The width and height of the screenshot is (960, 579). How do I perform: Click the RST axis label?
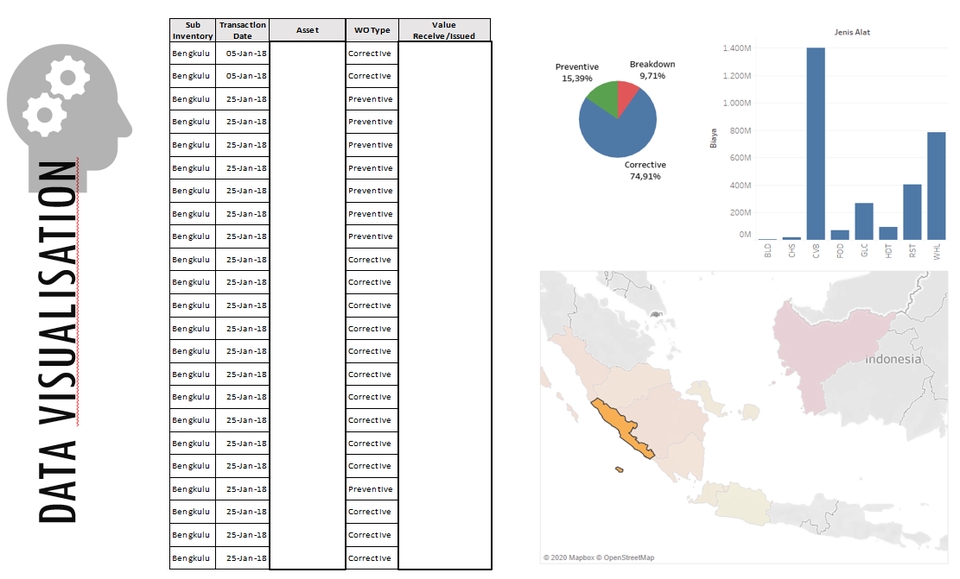coord(912,250)
